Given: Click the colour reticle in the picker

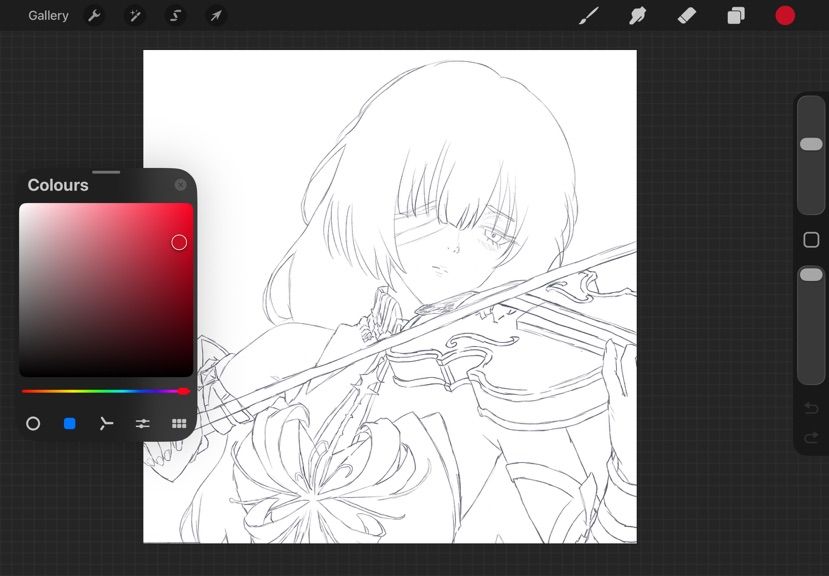Looking at the screenshot, I should (179, 242).
